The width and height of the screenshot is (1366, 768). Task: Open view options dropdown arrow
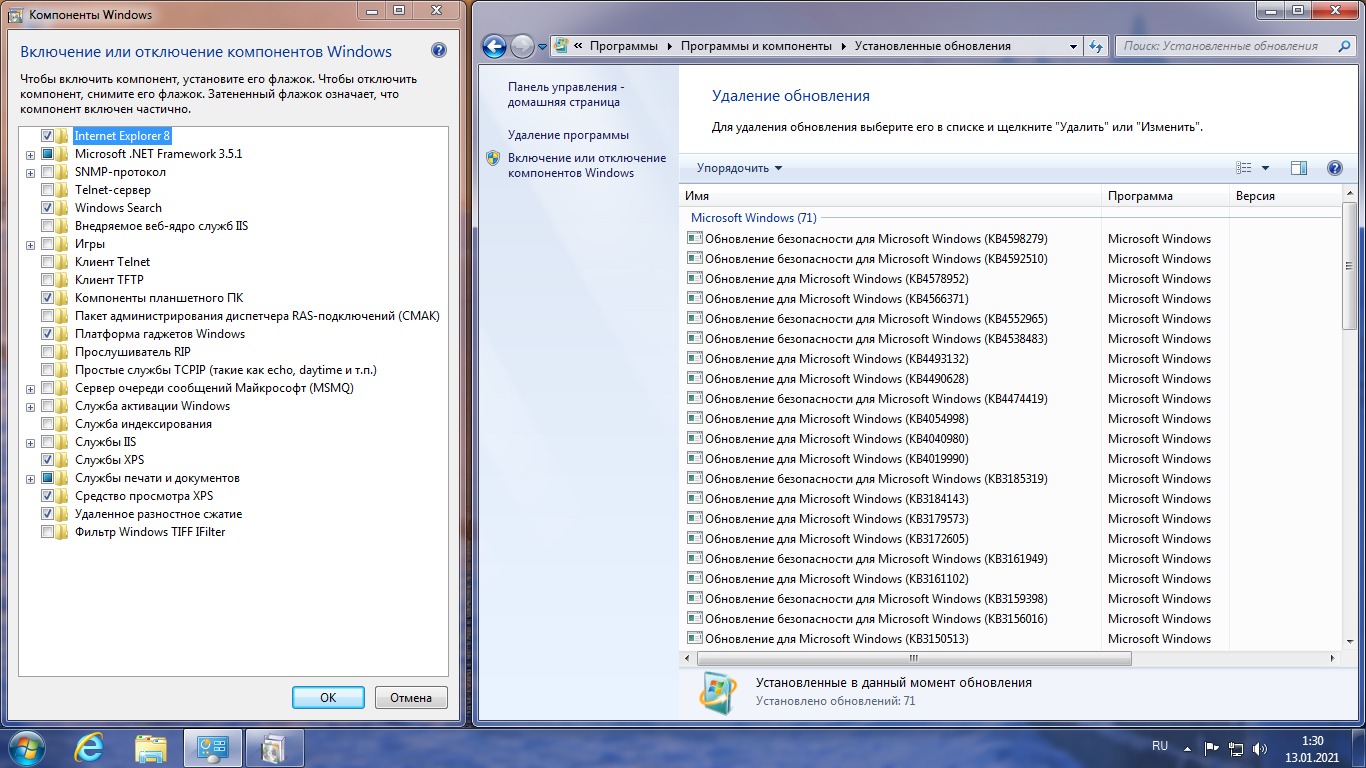pyautogui.click(x=1265, y=168)
